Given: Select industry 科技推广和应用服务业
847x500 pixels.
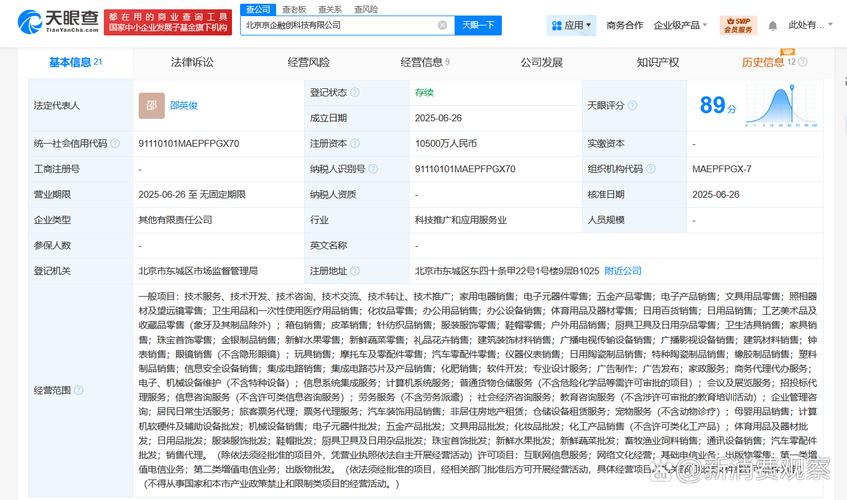Looking at the screenshot, I should [x=461, y=220].
